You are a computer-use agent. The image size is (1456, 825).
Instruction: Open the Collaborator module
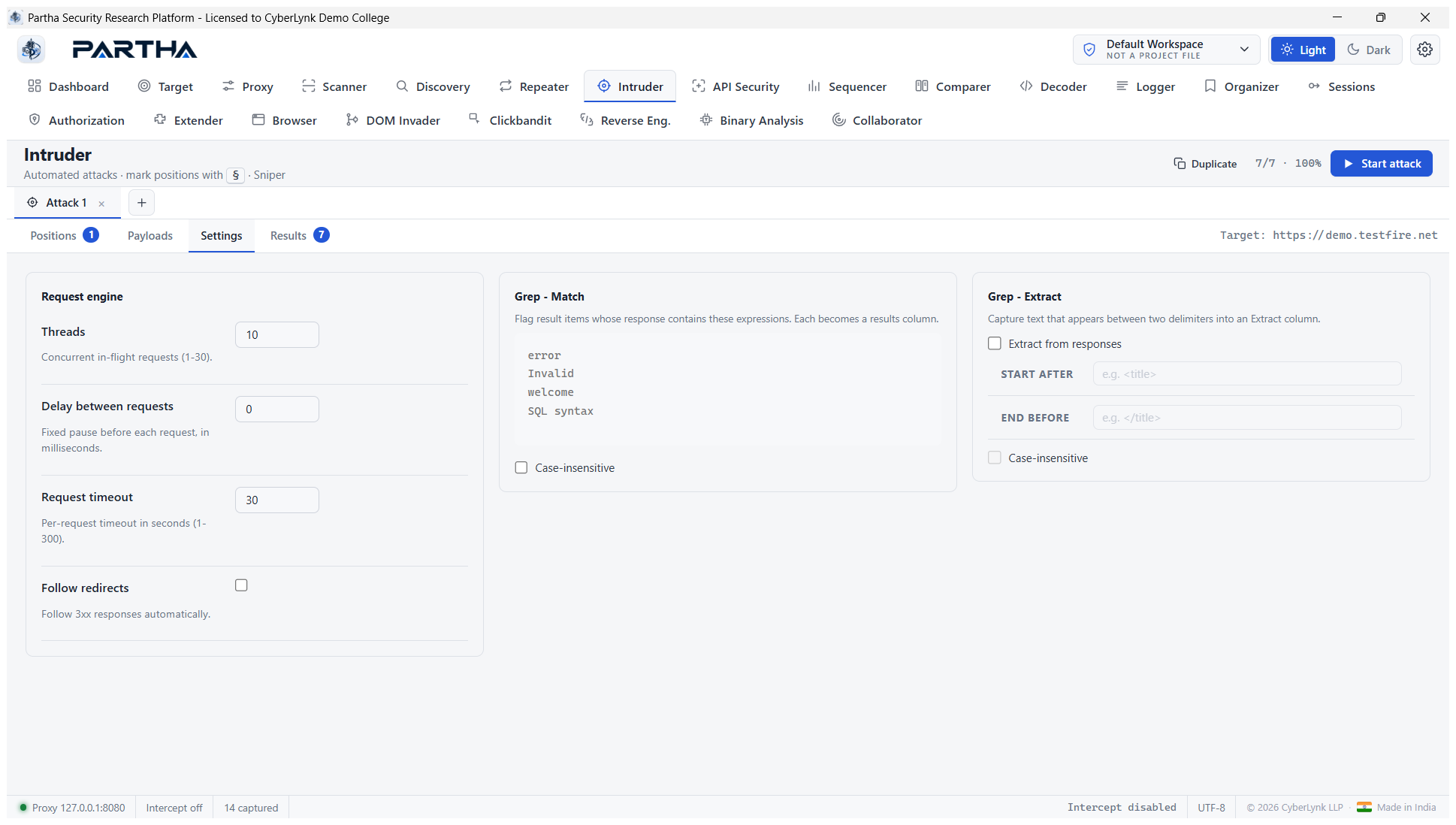(x=877, y=120)
